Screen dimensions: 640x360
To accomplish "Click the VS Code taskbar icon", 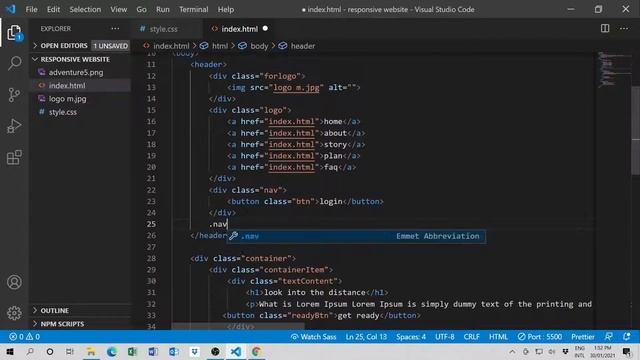I will click(x=236, y=351).
